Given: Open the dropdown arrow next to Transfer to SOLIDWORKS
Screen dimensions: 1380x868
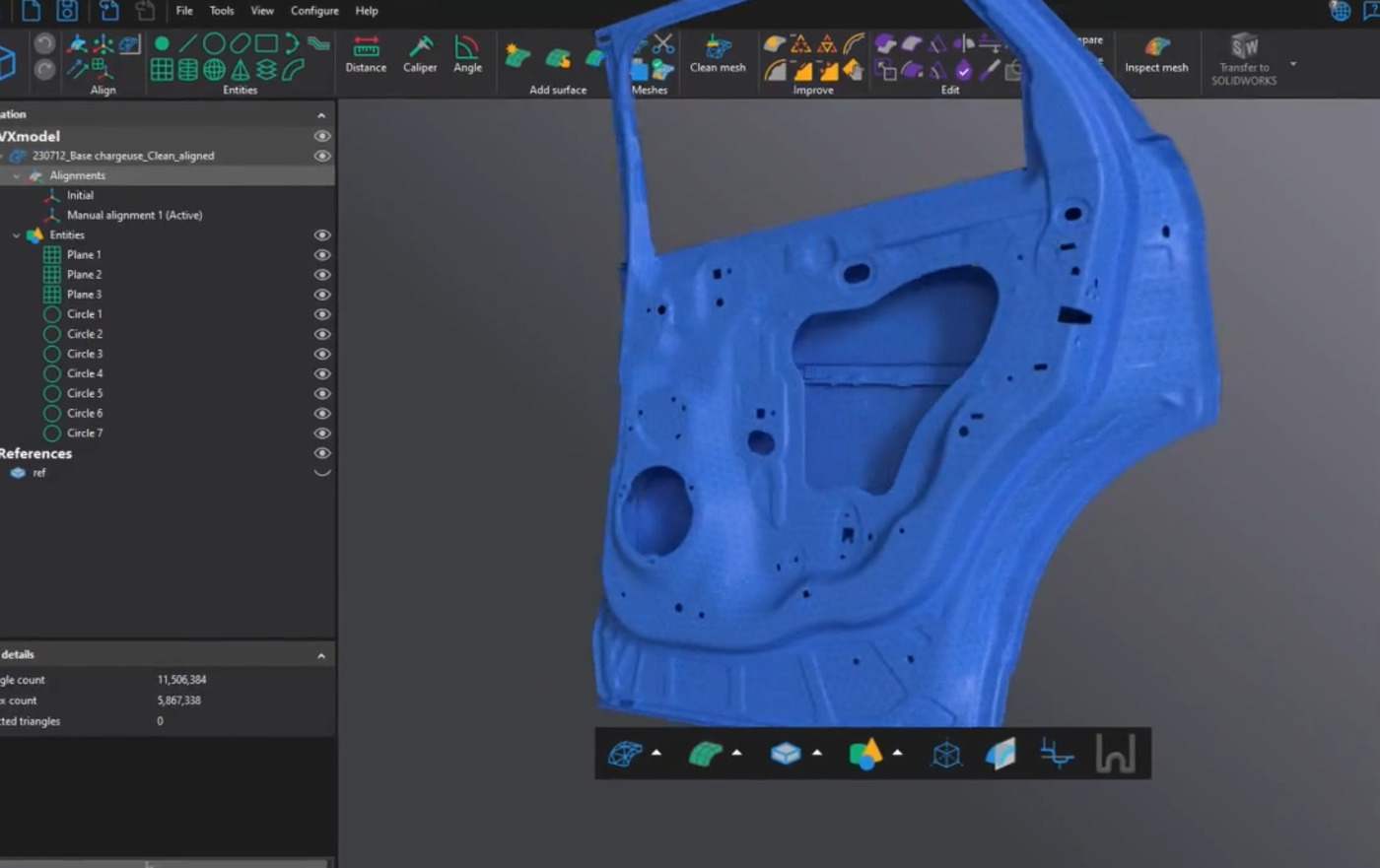Looking at the screenshot, I should coord(1293,65).
